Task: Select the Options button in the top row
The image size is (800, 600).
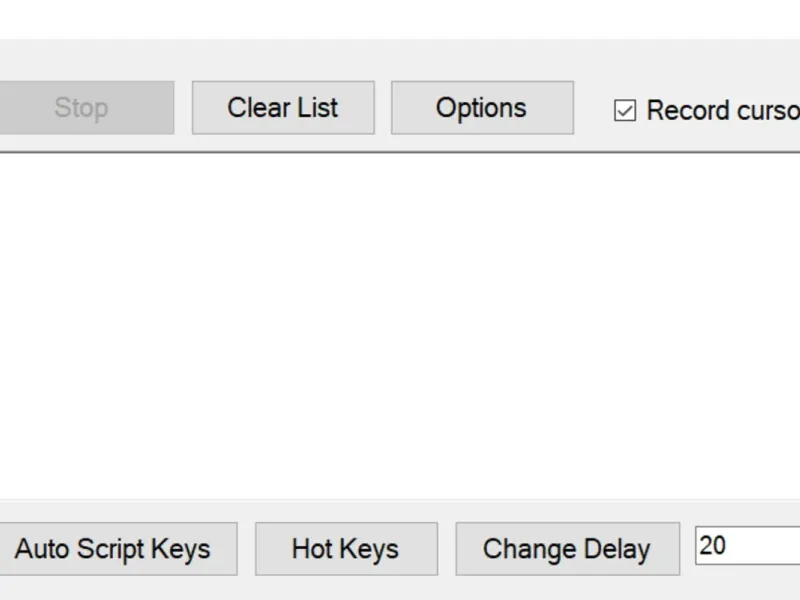Action: click(481, 108)
